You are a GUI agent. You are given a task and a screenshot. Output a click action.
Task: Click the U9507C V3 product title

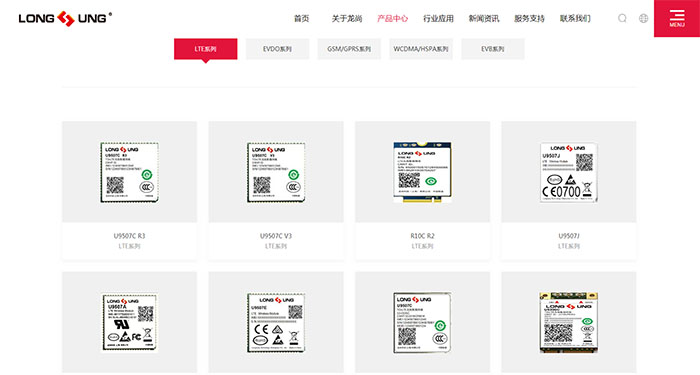point(276,236)
